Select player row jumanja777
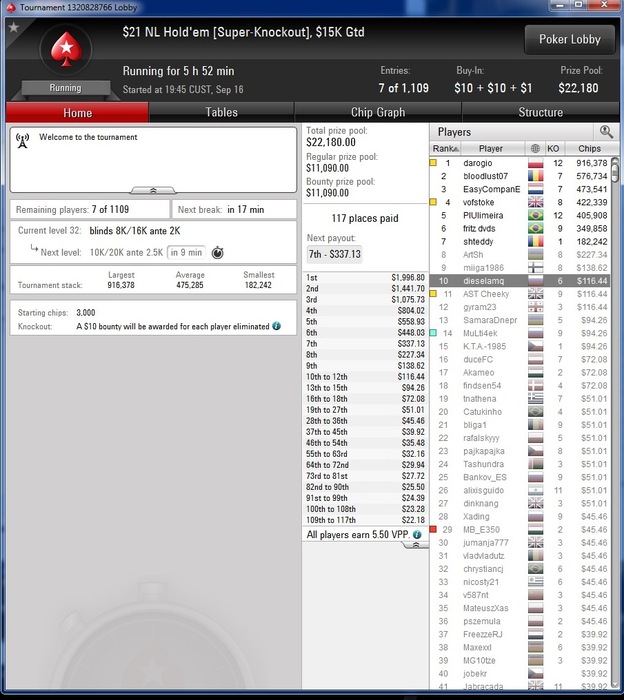 point(520,542)
